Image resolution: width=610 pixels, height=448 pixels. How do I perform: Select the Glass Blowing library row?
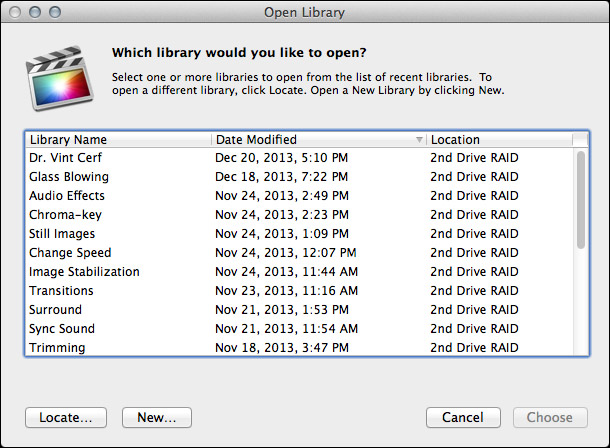299,177
